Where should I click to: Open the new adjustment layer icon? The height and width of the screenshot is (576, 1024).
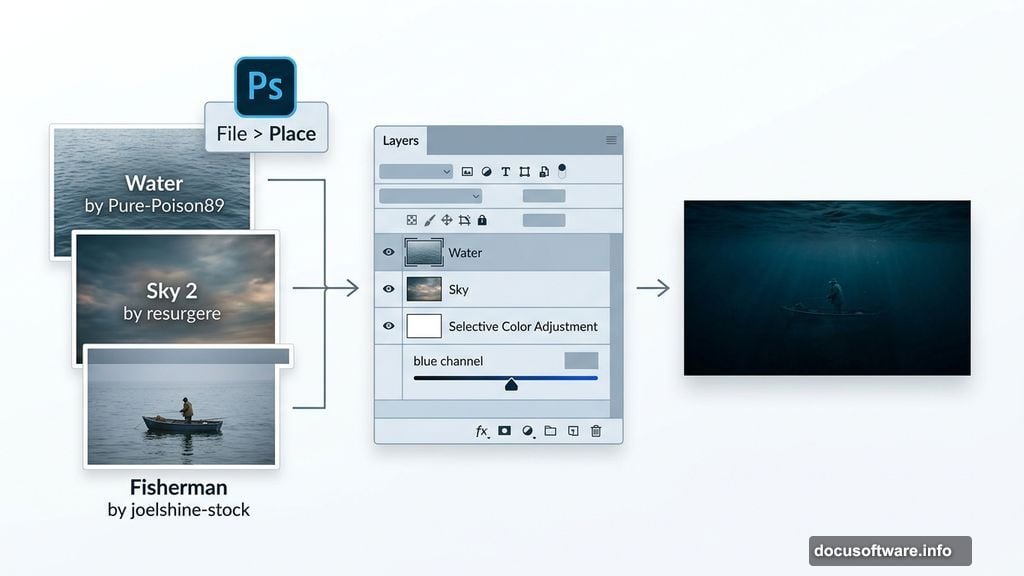click(x=530, y=431)
